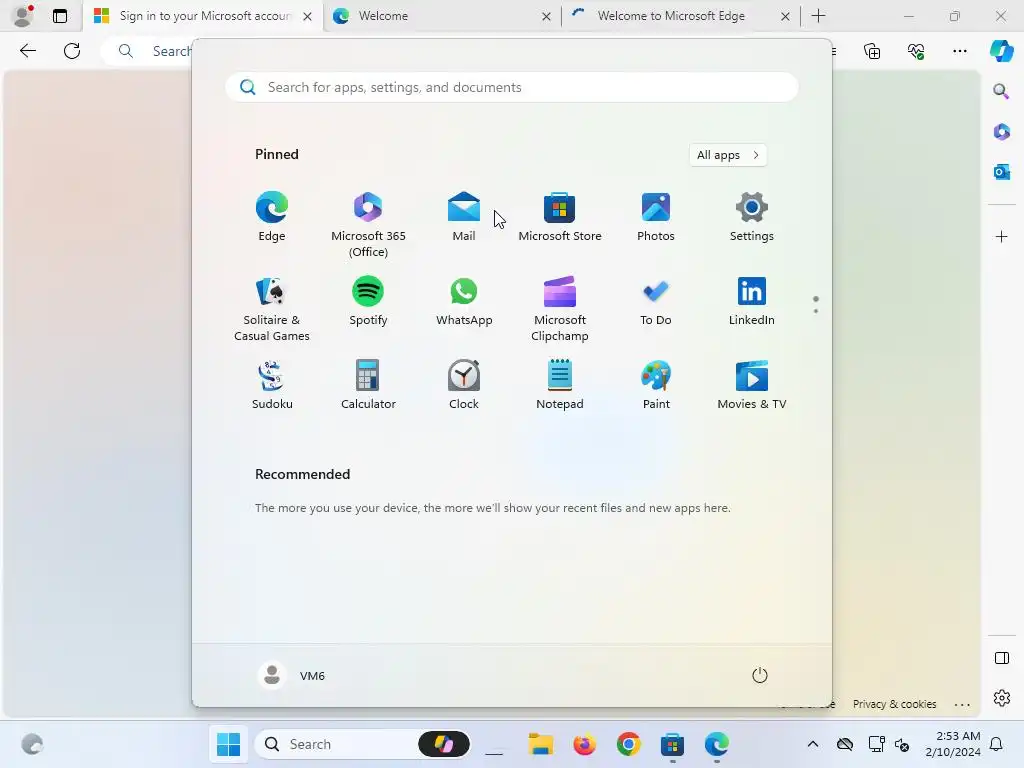This screenshot has height=768, width=1024.
Task: Open Microsoft Clipchamp
Action: pyautogui.click(x=560, y=308)
